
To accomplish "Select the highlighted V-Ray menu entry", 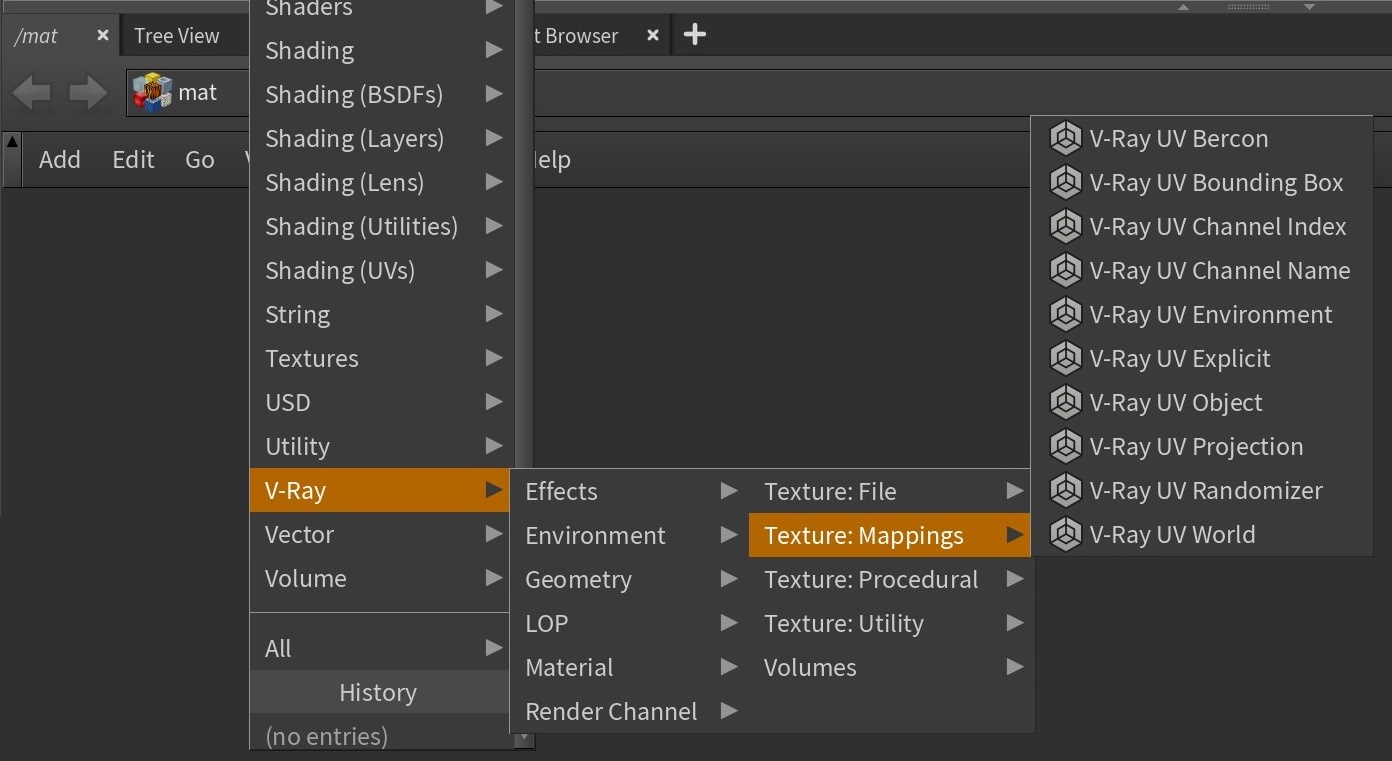I will click(x=380, y=490).
